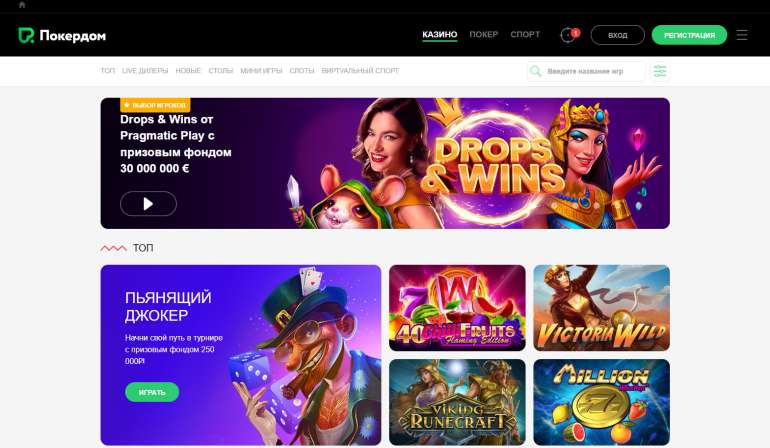The image size is (770, 448).
Task: Switch to the Покер tab
Action: click(x=484, y=34)
